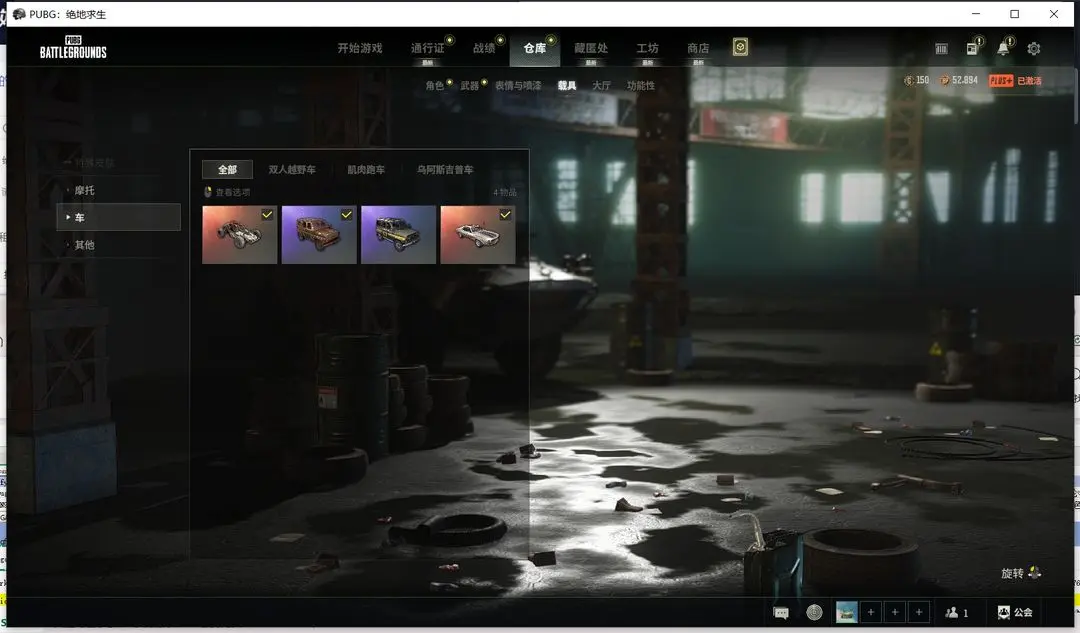
Task: Toggle the checkmark on buggy skin
Action: tap(267, 215)
